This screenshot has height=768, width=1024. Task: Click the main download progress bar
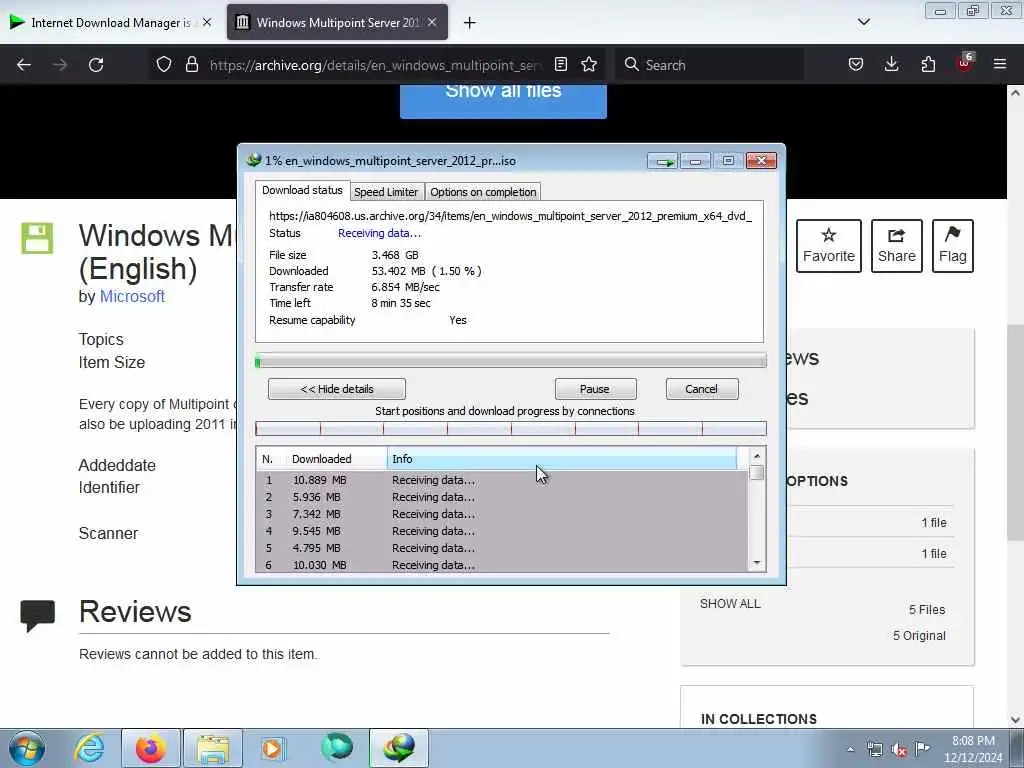click(x=511, y=360)
